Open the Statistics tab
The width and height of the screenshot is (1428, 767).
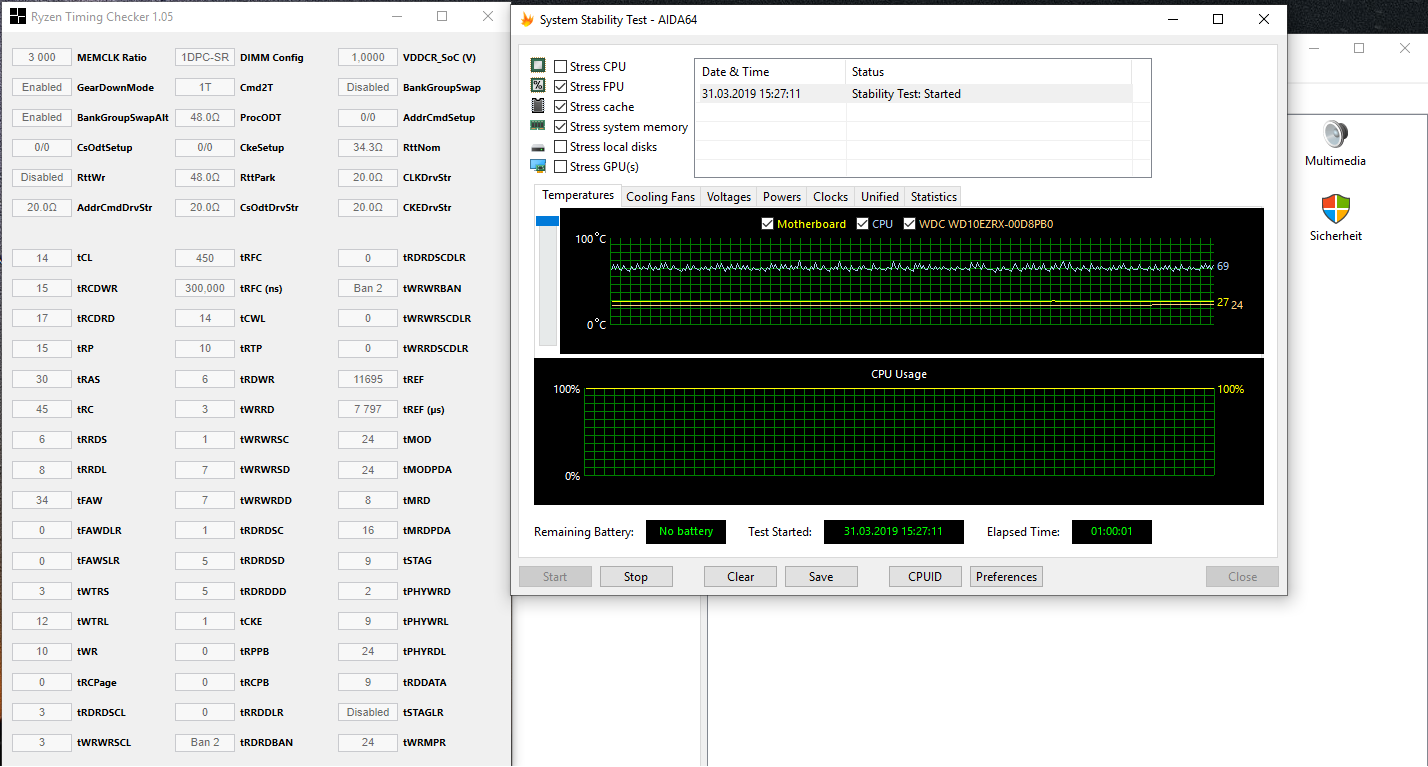tap(934, 197)
